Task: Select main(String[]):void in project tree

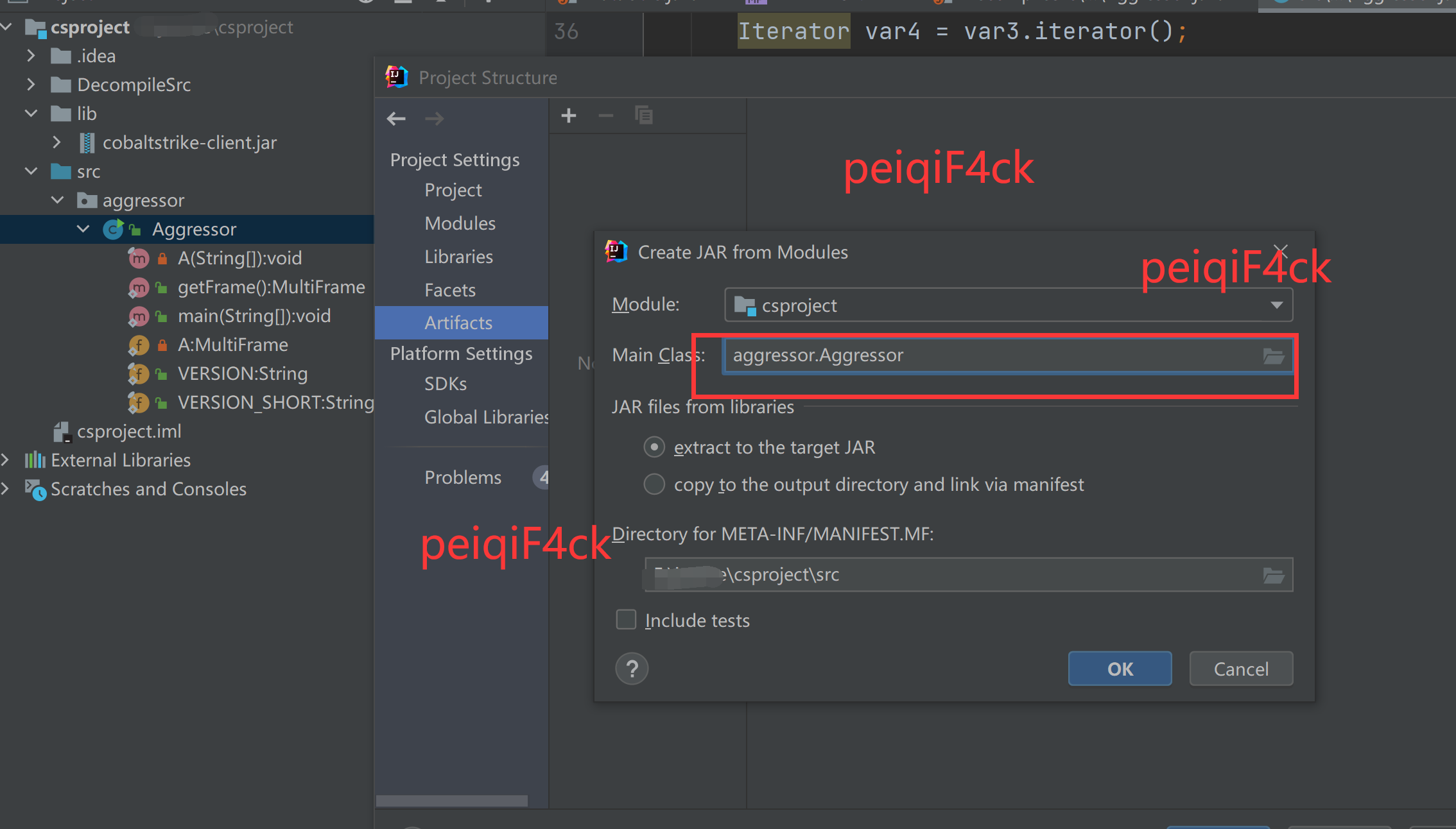Action: click(254, 316)
